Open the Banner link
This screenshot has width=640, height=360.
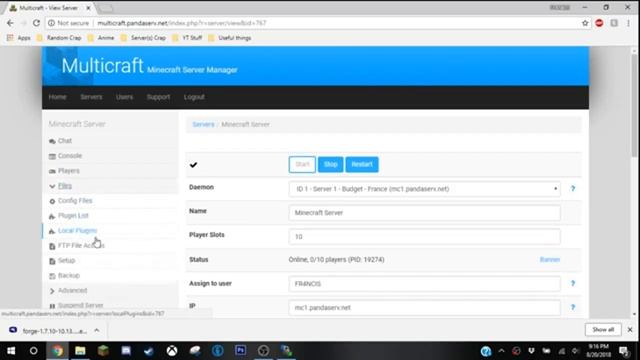click(550, 260)
